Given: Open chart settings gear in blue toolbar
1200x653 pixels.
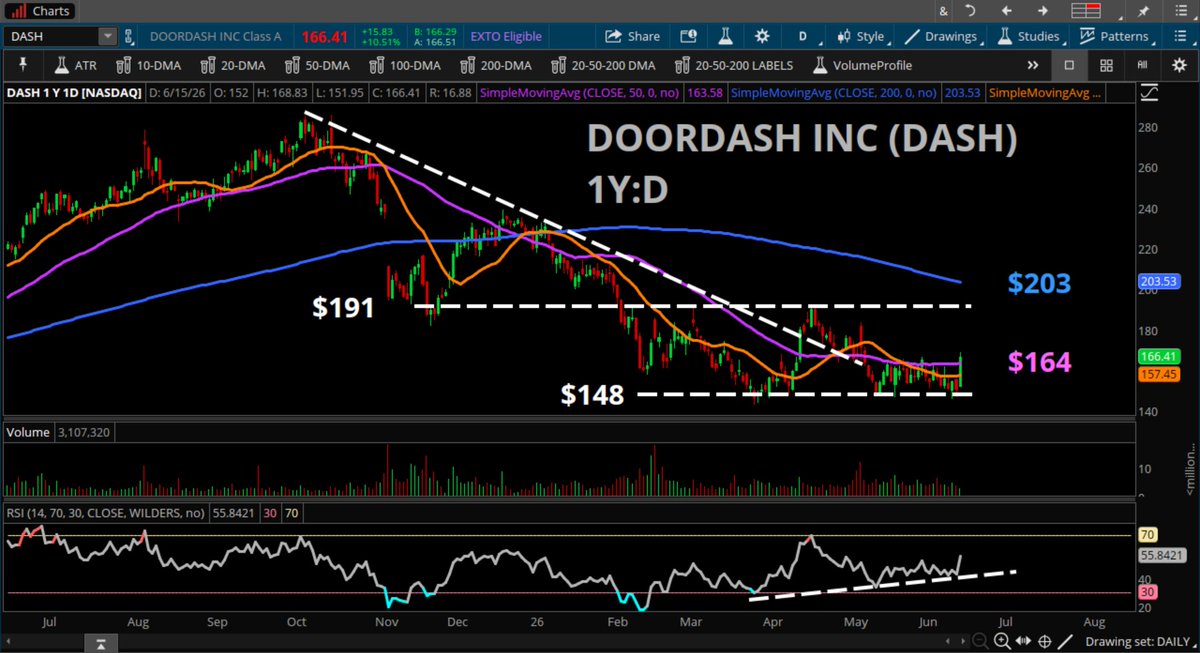Looking at the screenshot, I should (x=762, y=36).
